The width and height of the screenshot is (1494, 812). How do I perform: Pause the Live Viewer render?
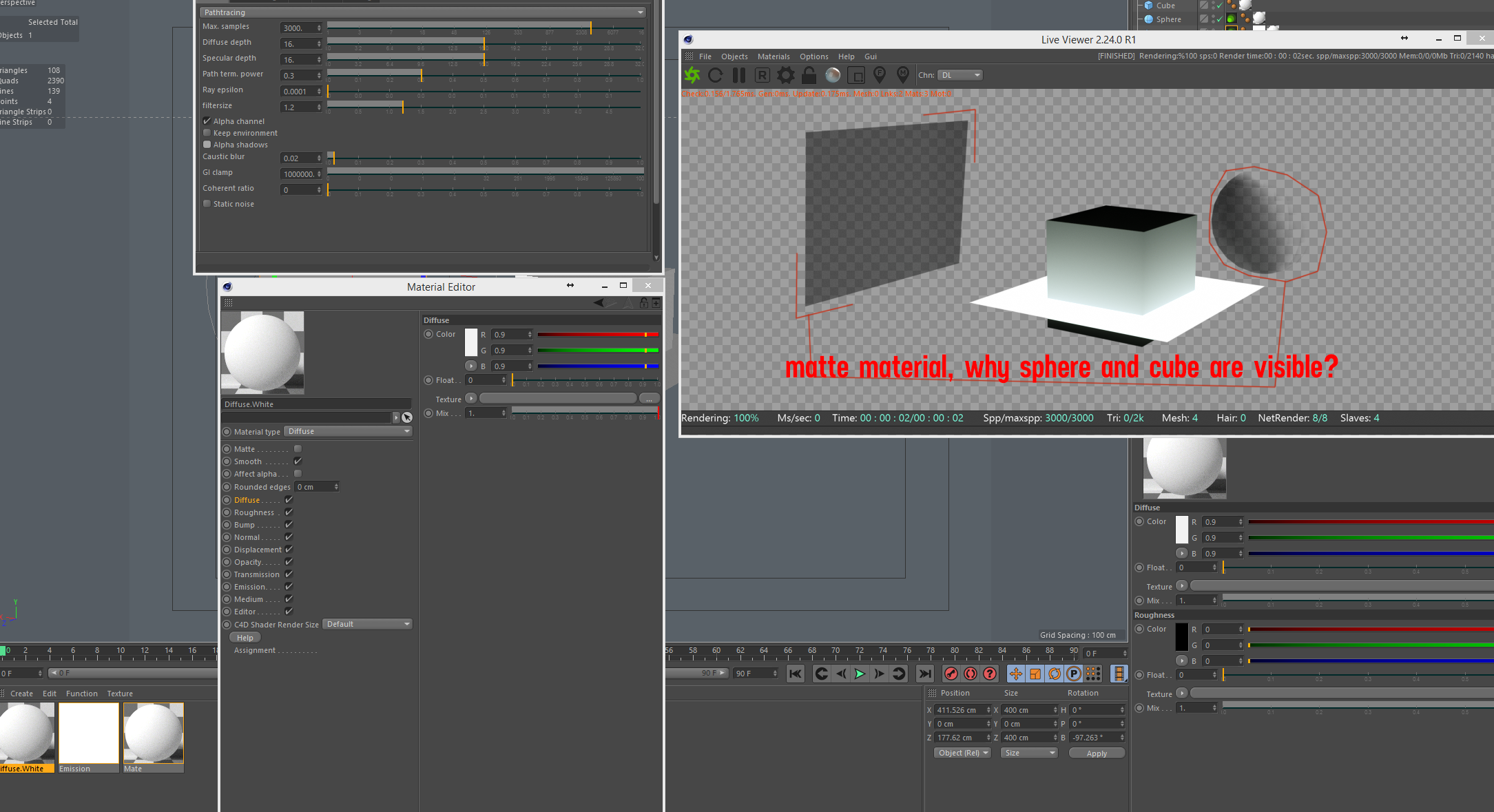[739, 75]
